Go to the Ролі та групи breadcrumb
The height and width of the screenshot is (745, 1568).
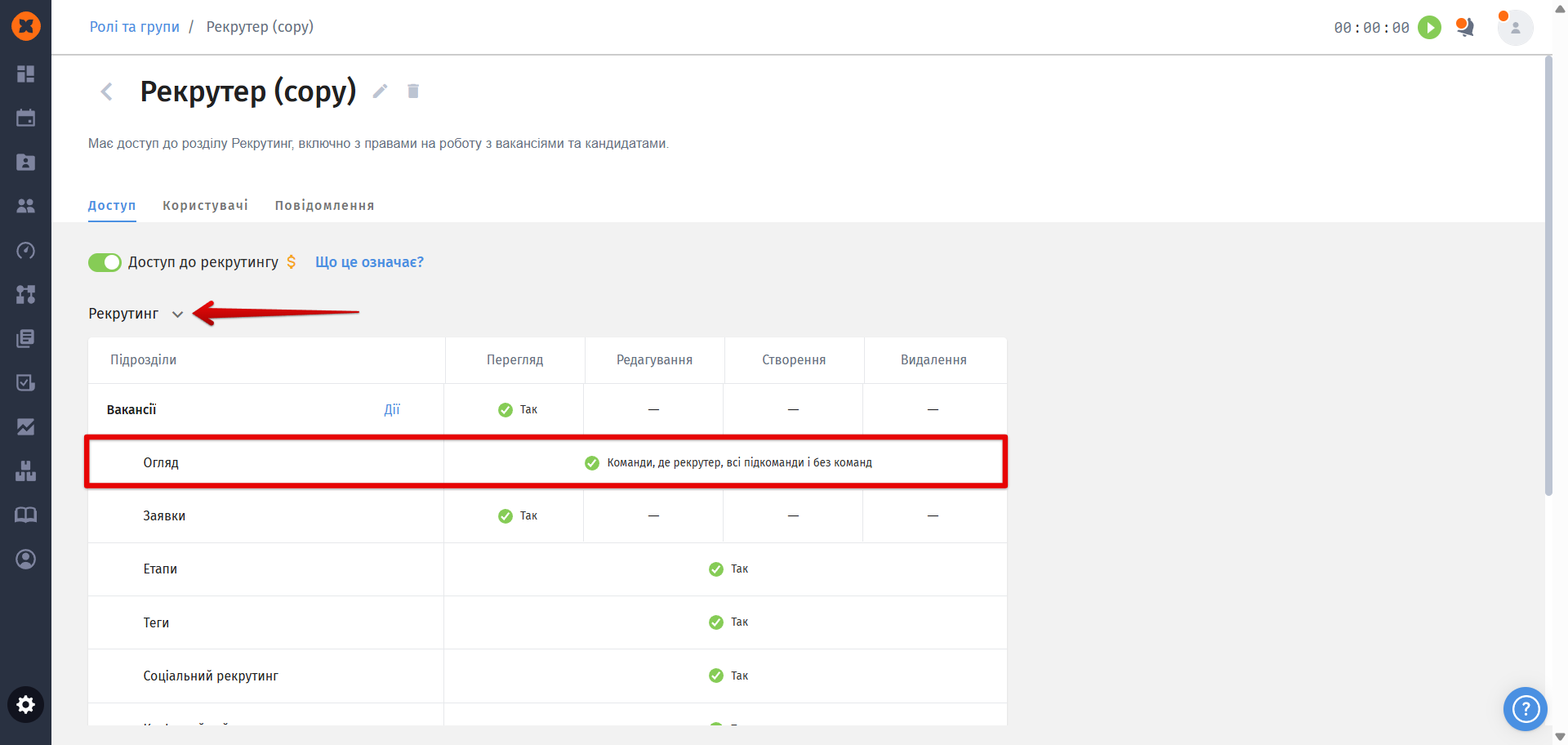tap(135, 27)
